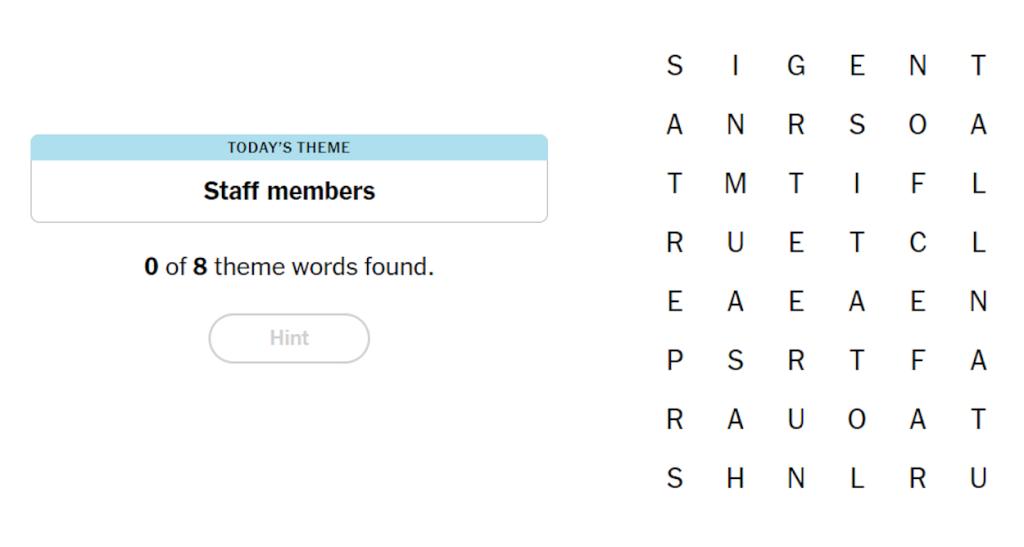The width and height of the screenshot is (1024, 547).
Task: Tap the U ending the bottom row
Action: 978,478
